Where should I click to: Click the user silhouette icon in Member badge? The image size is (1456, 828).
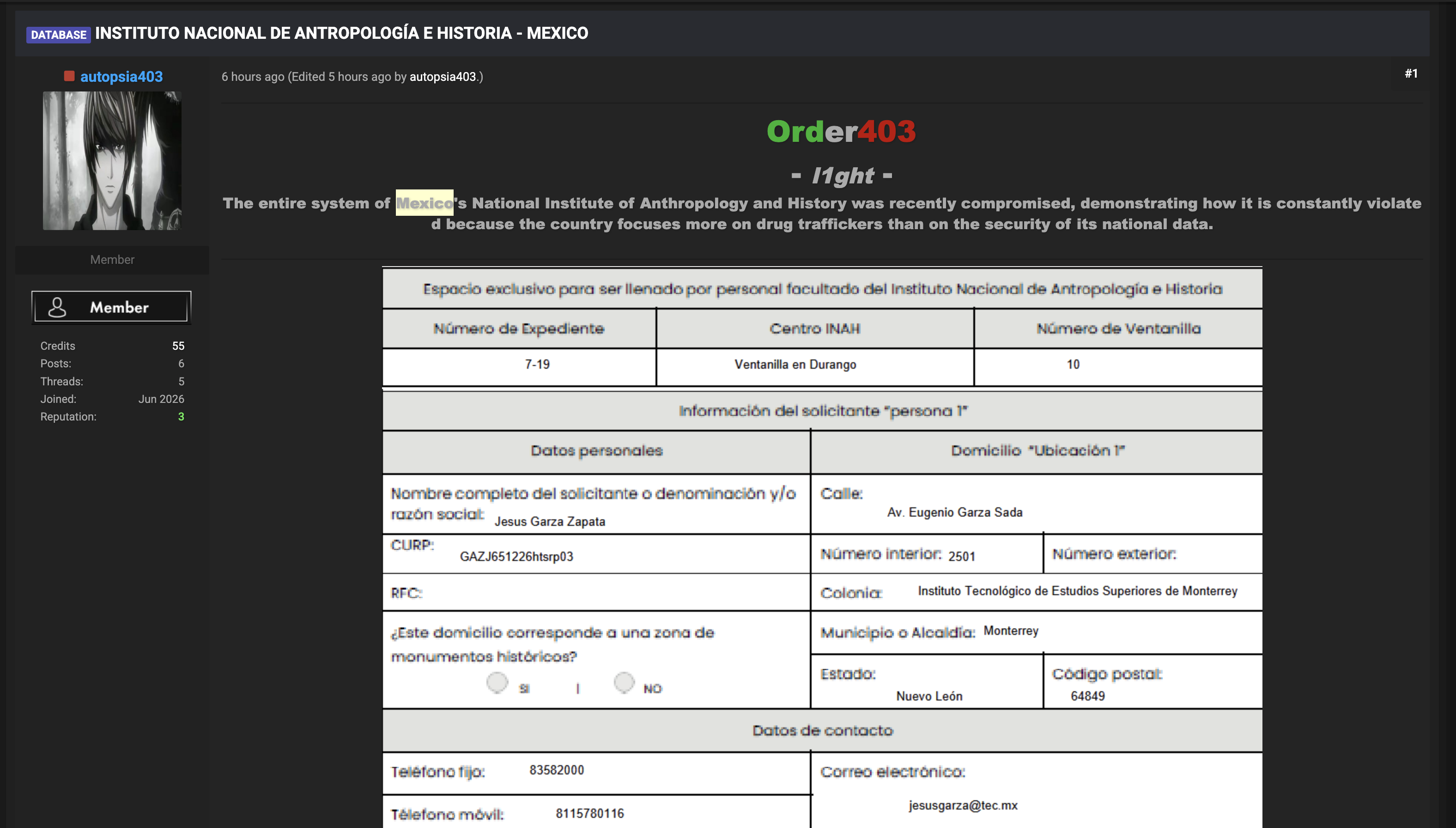57,307
